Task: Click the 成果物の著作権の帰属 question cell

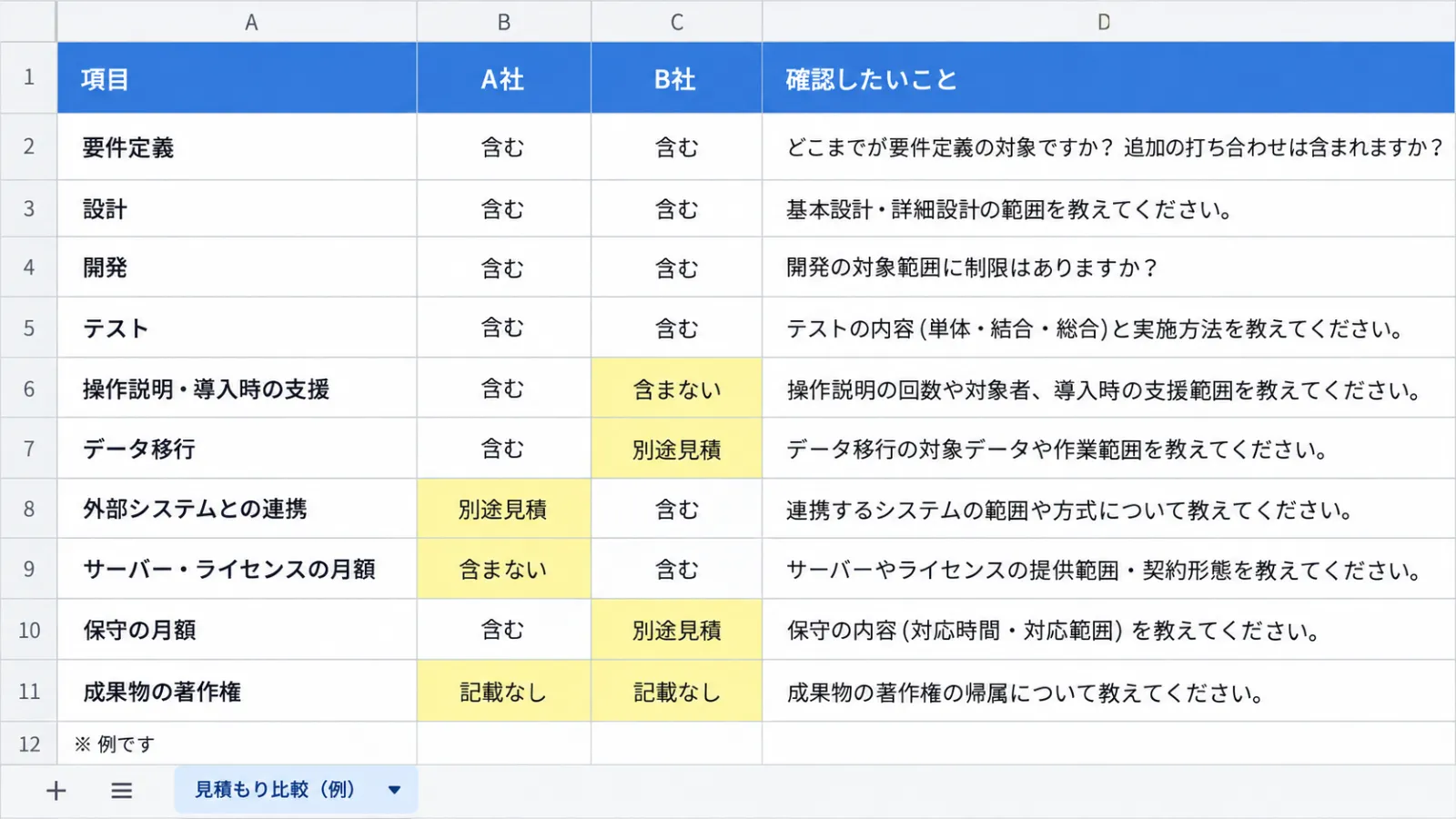Action: click(x=1108, y=692)
